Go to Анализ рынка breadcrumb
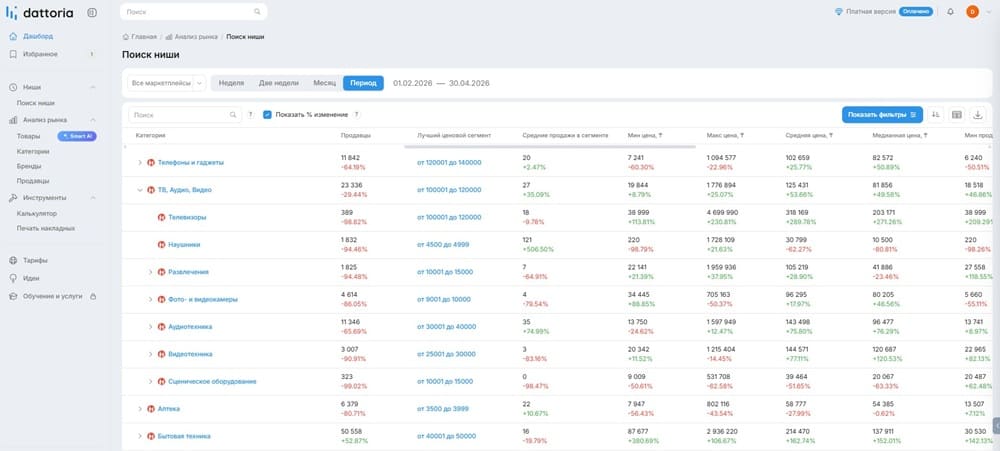 tap(196, 36)
